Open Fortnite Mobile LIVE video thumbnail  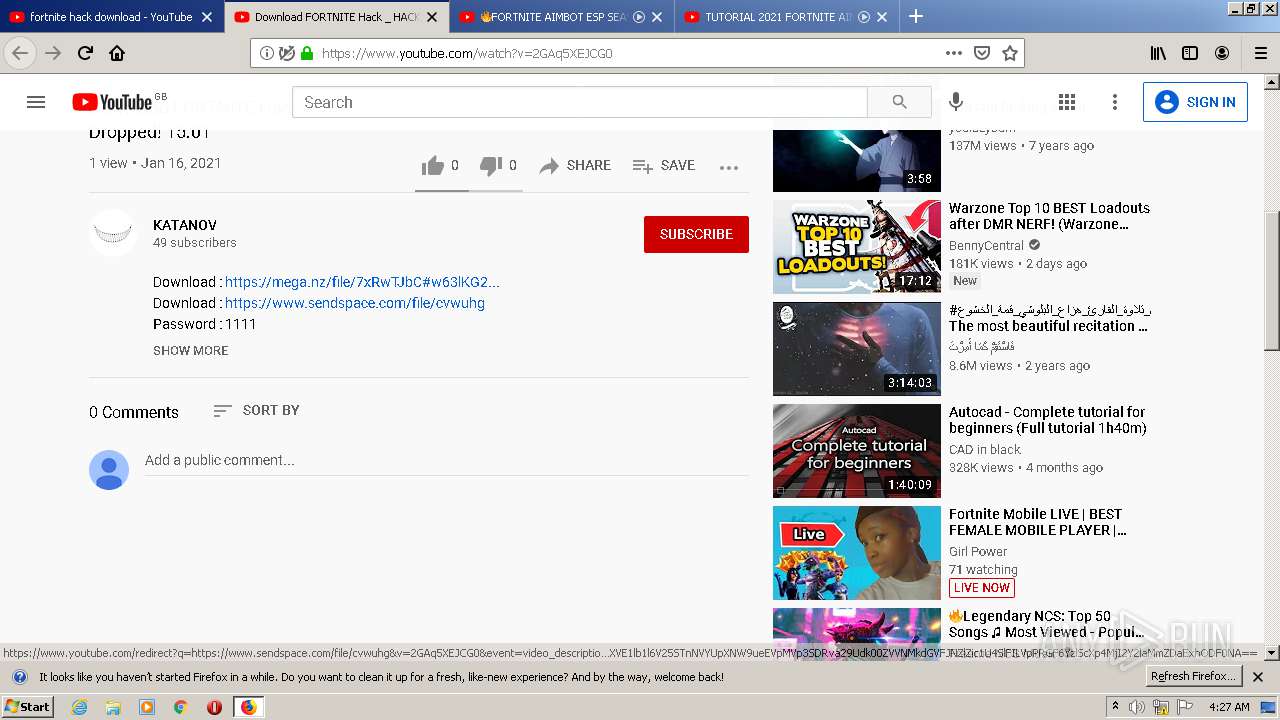point(857,552)
